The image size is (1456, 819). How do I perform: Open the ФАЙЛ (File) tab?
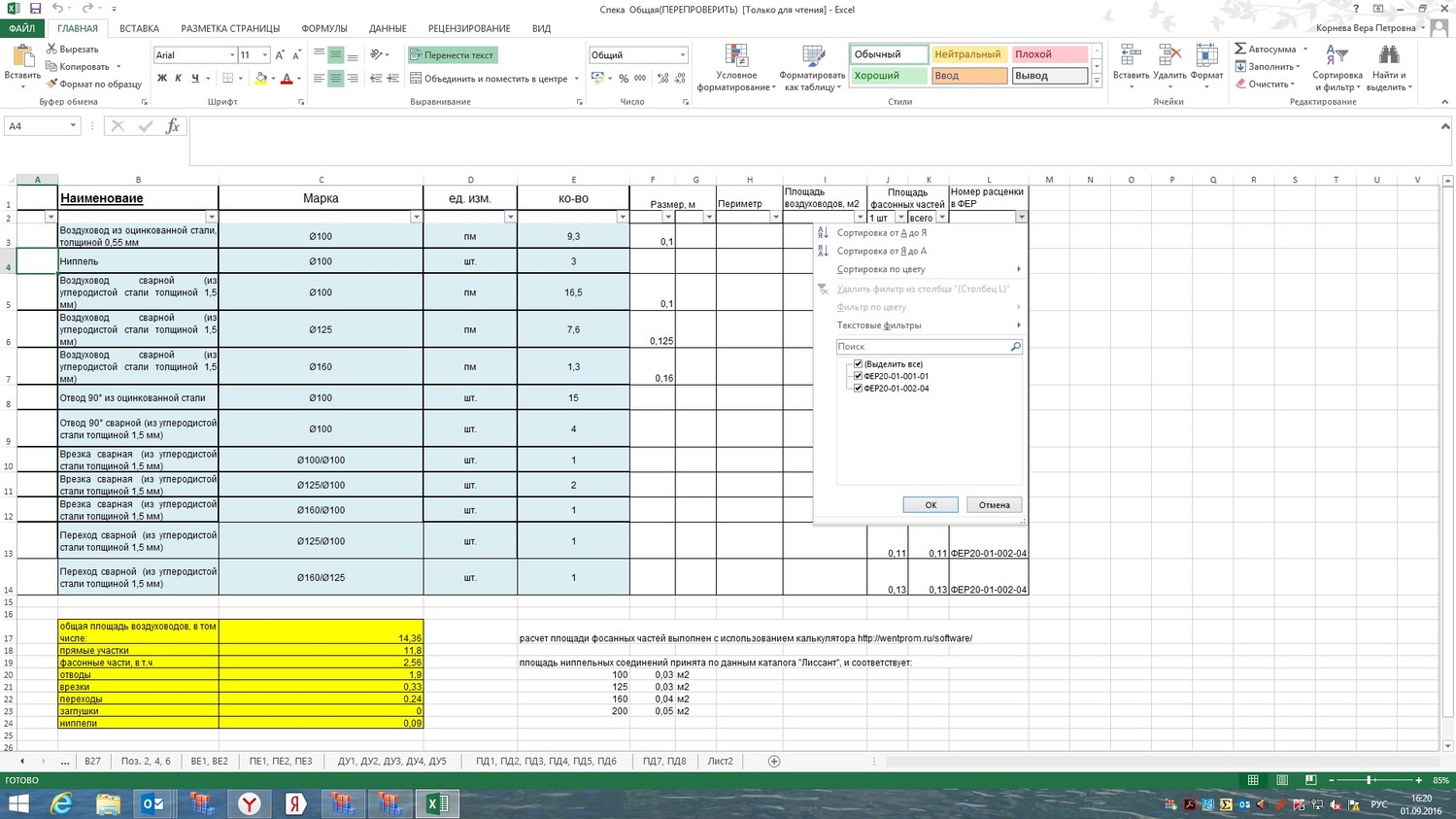pyautogui.click(x=22, y=29)
